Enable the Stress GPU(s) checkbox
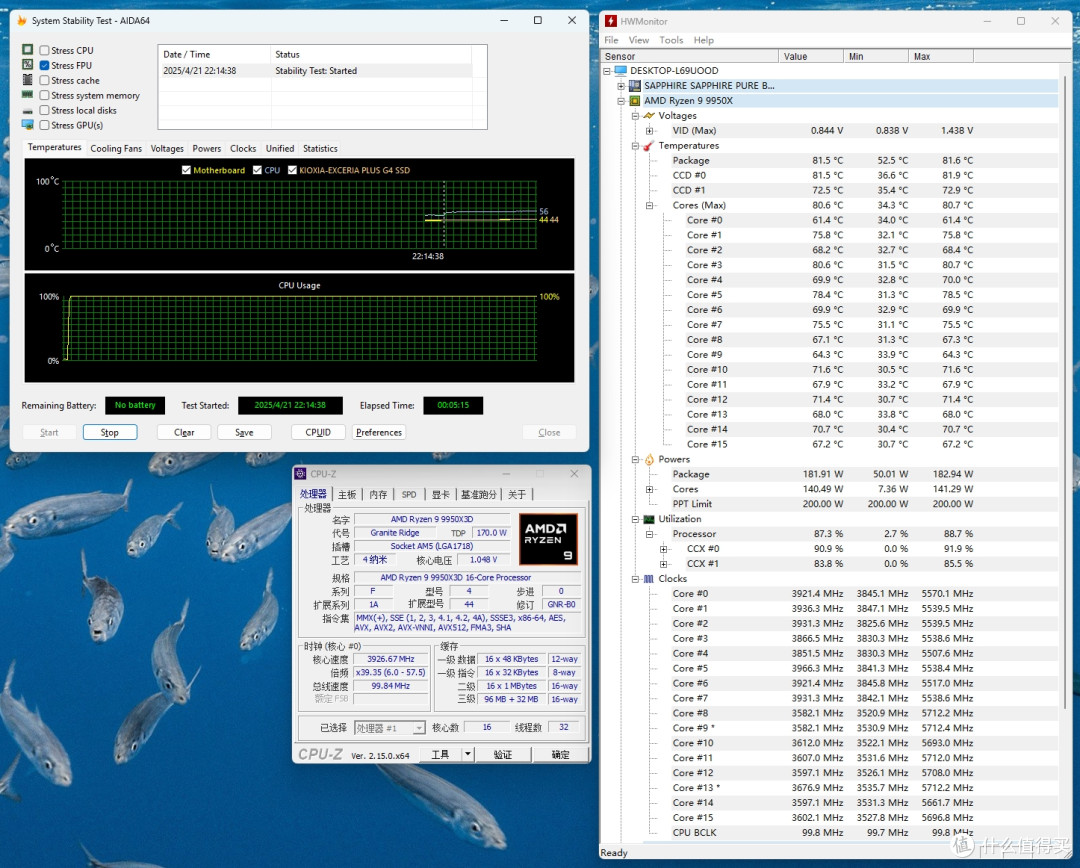Screen dimensions: 1080x868 [x=44, y=125]
